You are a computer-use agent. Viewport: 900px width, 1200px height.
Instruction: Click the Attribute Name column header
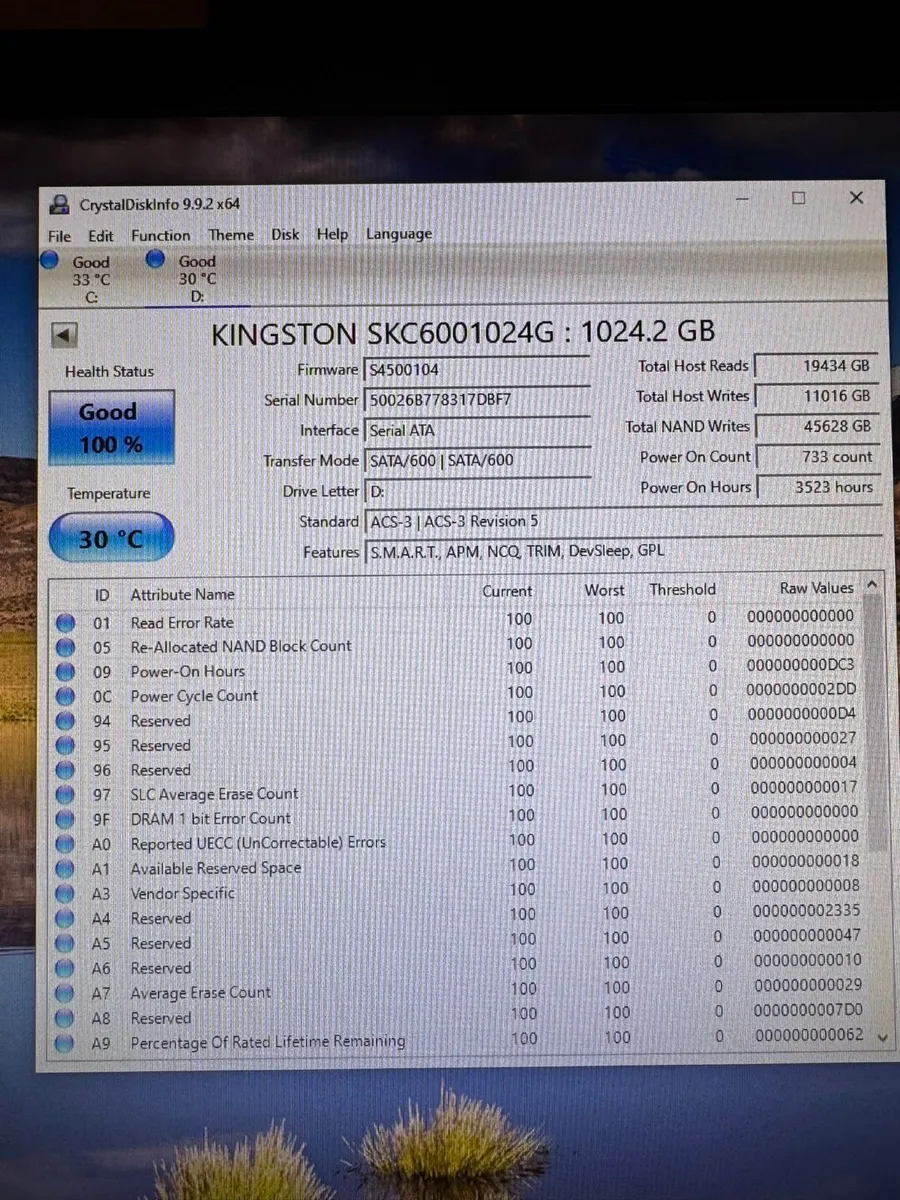pyautogui.click(x=183, y=594)
